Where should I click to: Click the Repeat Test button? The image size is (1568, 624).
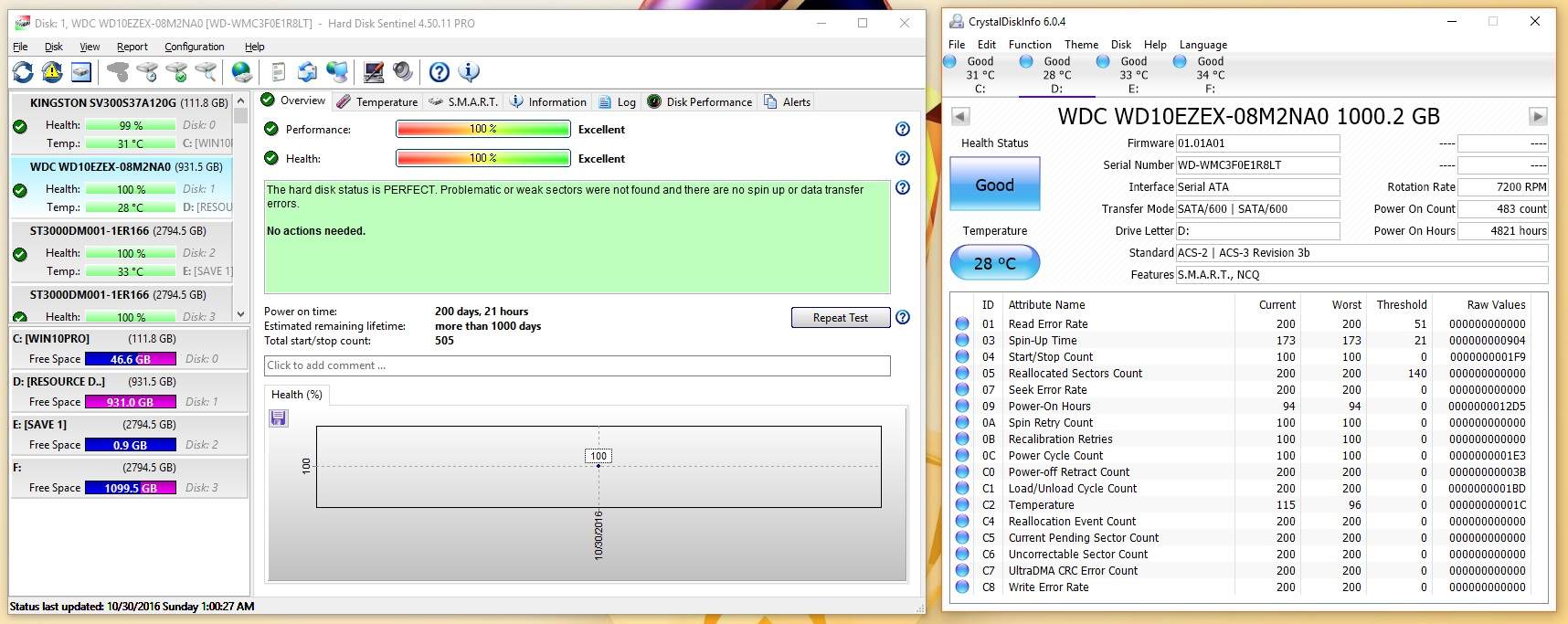pos(841,317)
